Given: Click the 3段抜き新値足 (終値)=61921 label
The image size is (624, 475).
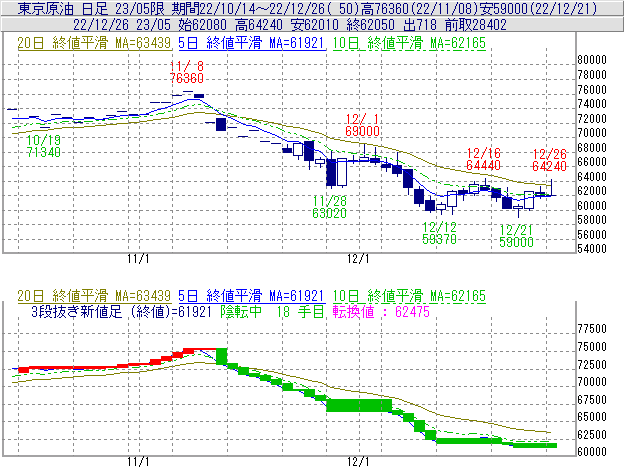Looking at the screenshot, I should click(121, 311).
